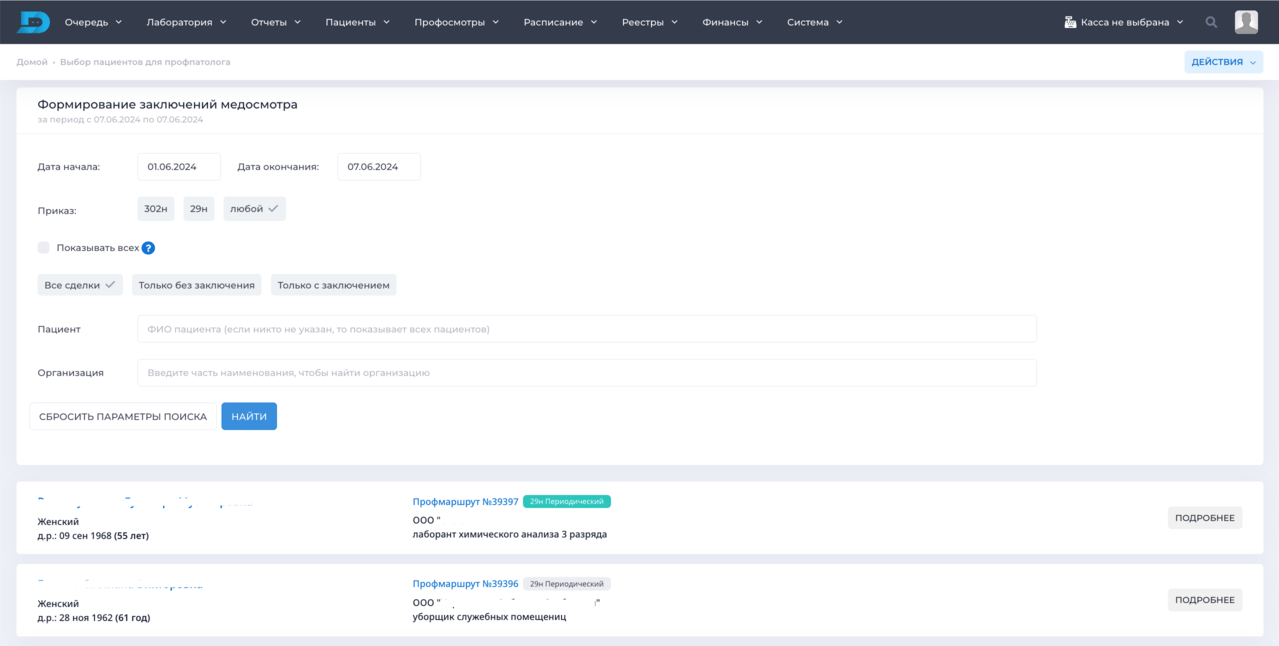Click the Дата окончания date field
This screenshot has height=646, width=1279.
pos(379,167)
